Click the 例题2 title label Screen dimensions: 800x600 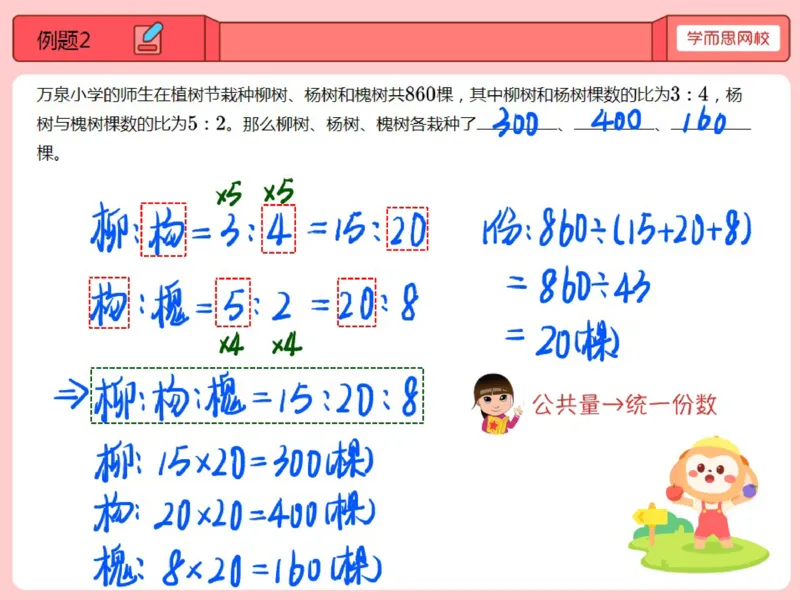[x=63, y=40]
